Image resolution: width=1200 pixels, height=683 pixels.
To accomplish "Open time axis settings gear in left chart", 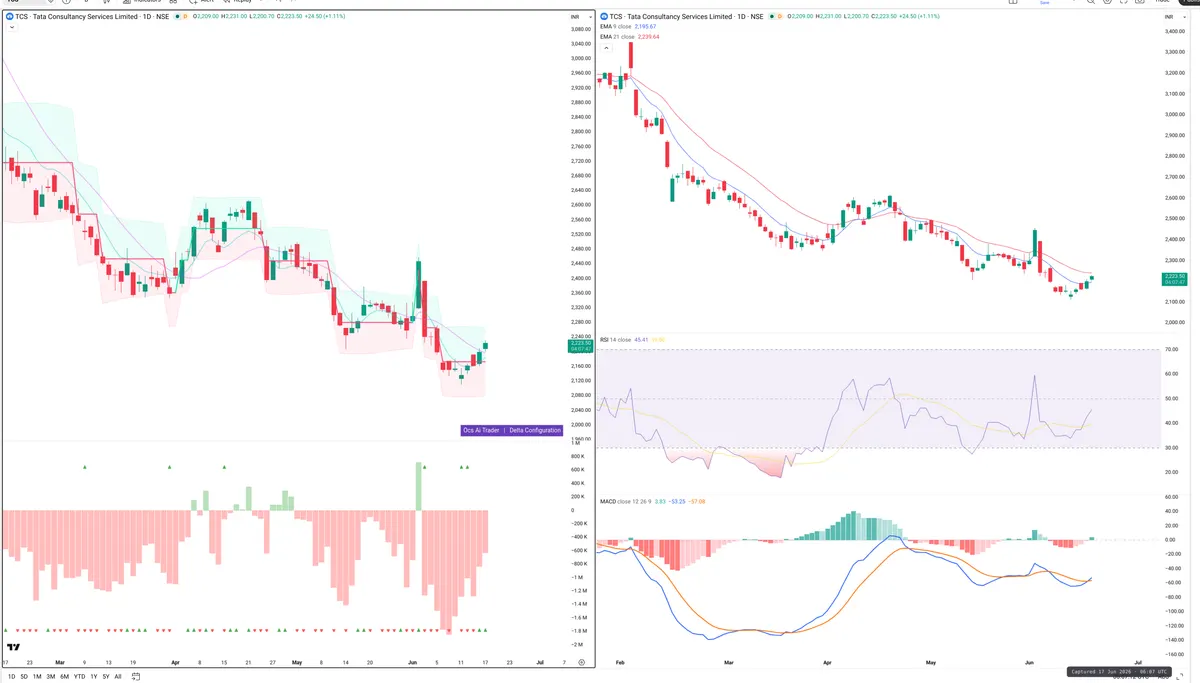I will 581,662.
